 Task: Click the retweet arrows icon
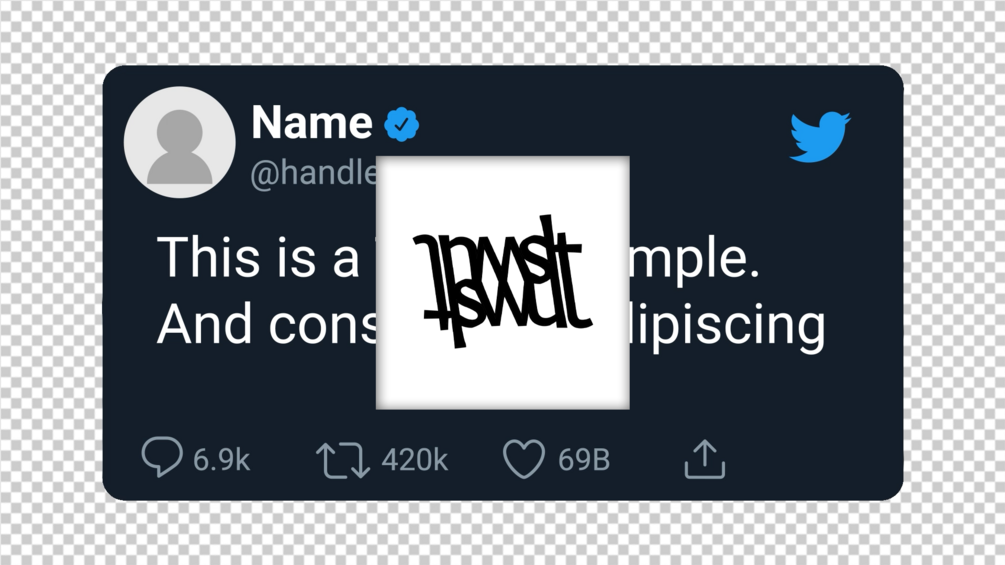tap(342, 461)
